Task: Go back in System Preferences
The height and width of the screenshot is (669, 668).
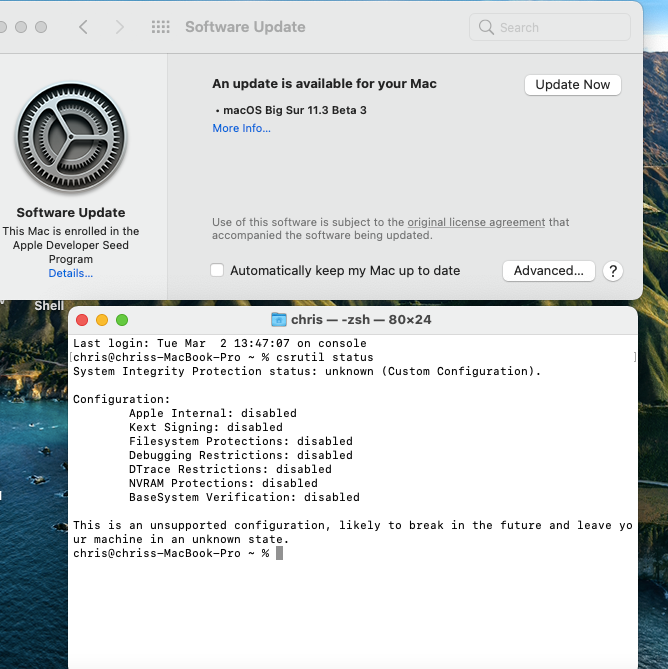Action: (84, 27)
